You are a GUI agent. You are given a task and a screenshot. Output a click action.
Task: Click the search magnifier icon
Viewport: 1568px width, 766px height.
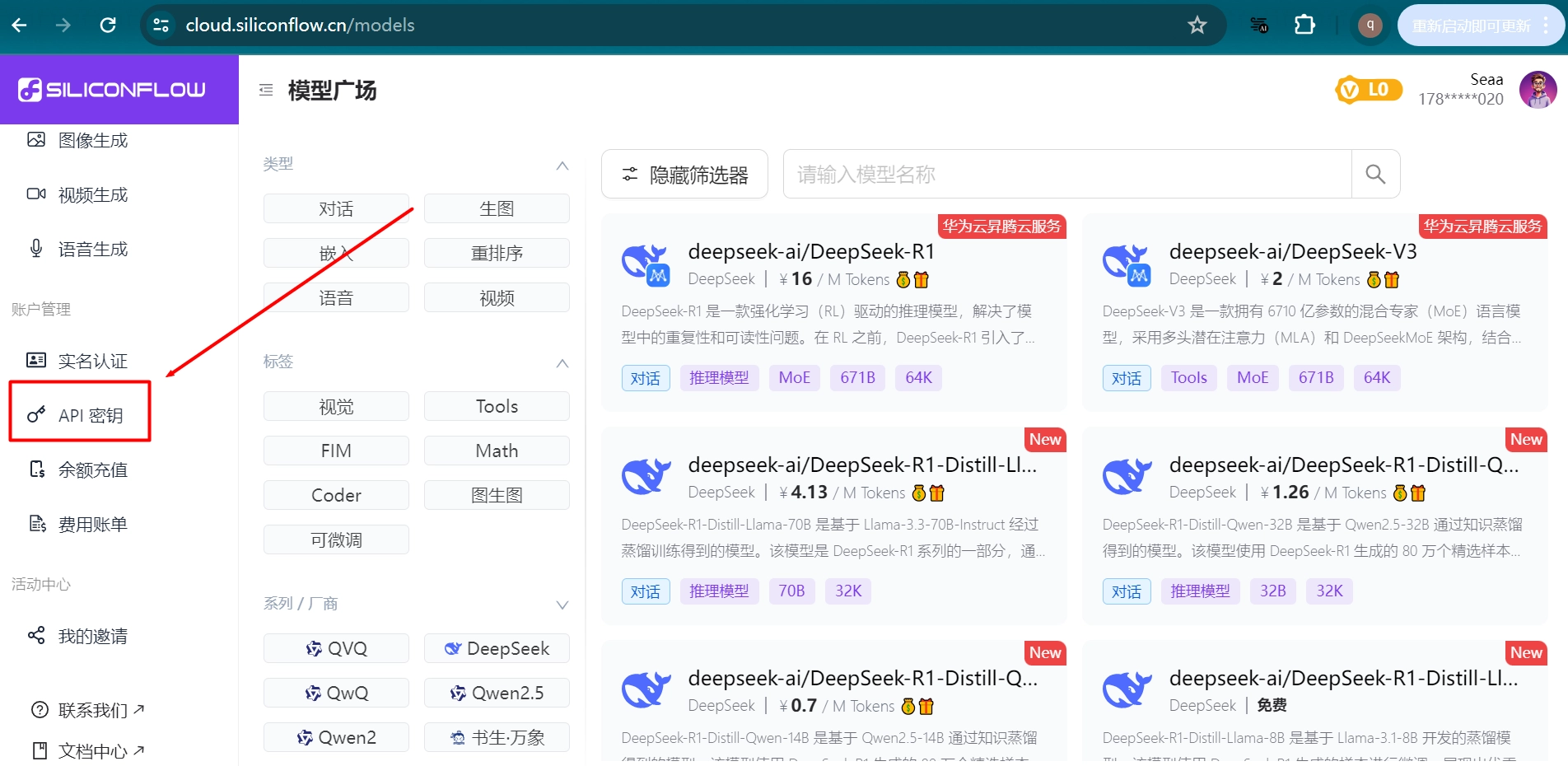[1375, 174]
